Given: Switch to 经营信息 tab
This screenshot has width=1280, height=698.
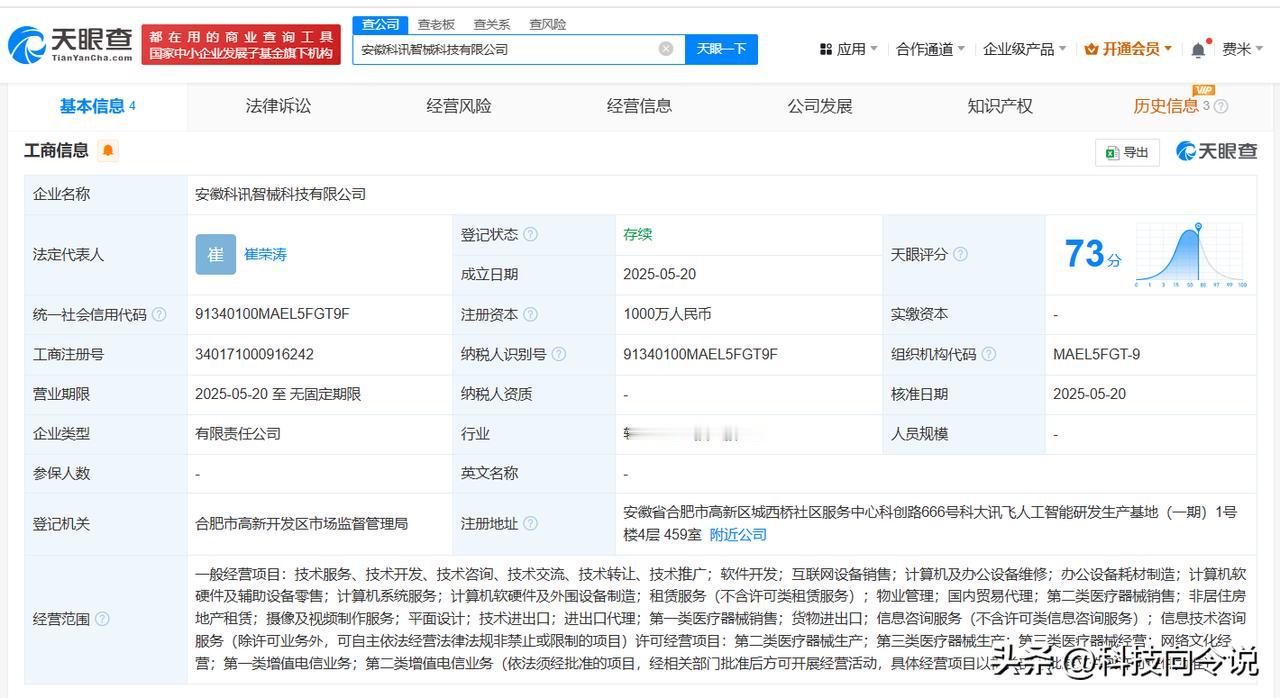Looking at the screenshot, I should pos(639,106).
